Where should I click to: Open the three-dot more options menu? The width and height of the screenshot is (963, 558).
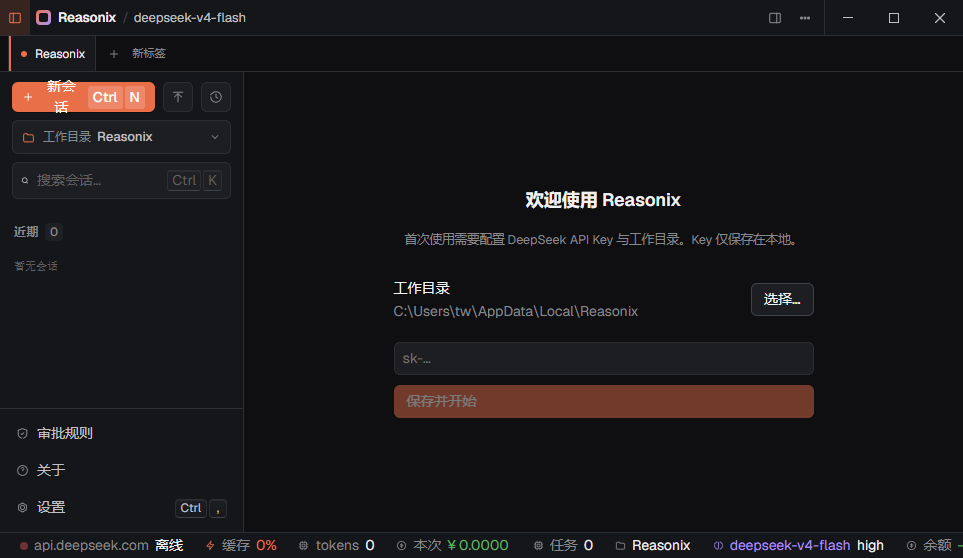(805, 18)
